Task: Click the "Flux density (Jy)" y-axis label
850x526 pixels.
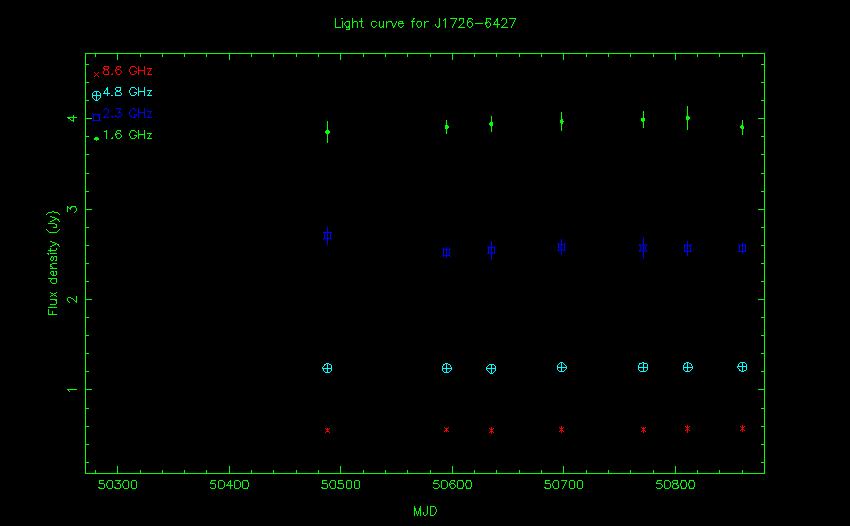Action: pos(53,262)
